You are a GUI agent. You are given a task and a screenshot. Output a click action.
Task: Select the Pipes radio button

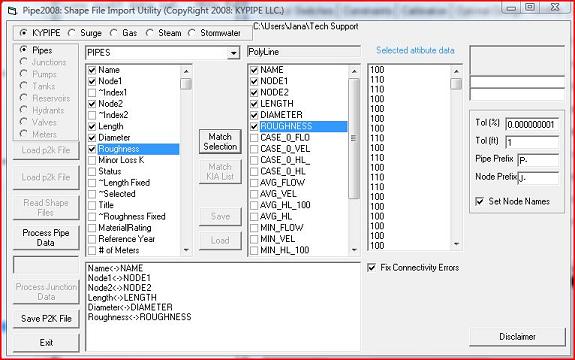[24, 49]
